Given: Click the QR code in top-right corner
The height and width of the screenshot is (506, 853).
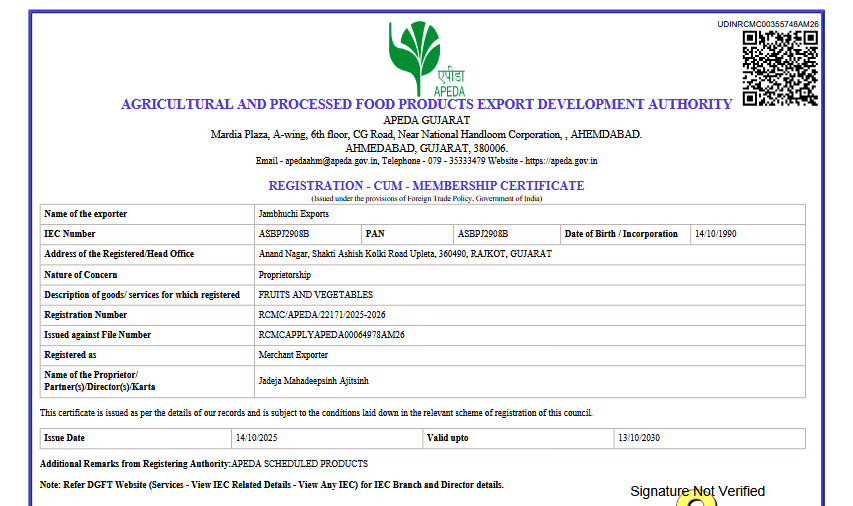Looking at the screenshot, I should tap(780, 68).
